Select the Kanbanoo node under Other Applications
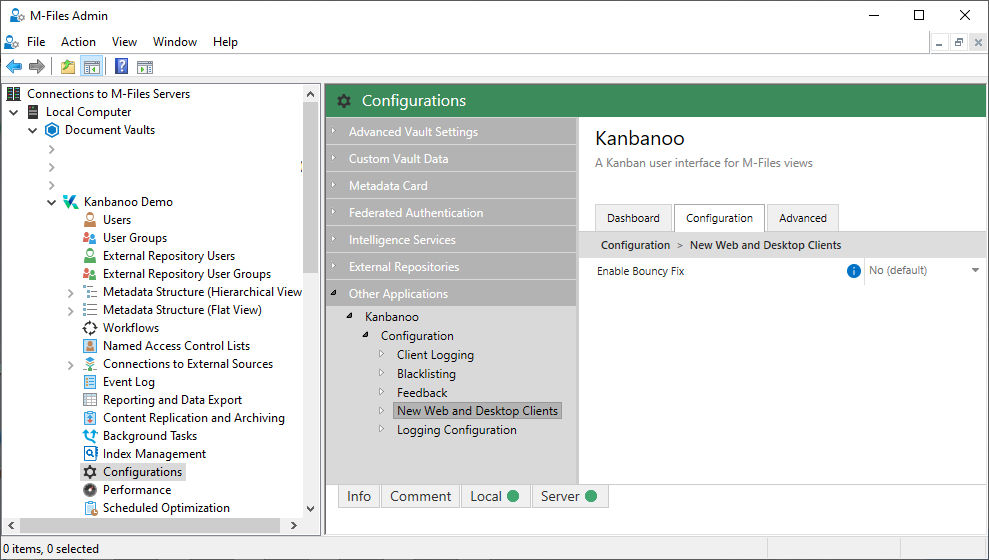This screenshot has width=989, height=560. pos(392,317)
